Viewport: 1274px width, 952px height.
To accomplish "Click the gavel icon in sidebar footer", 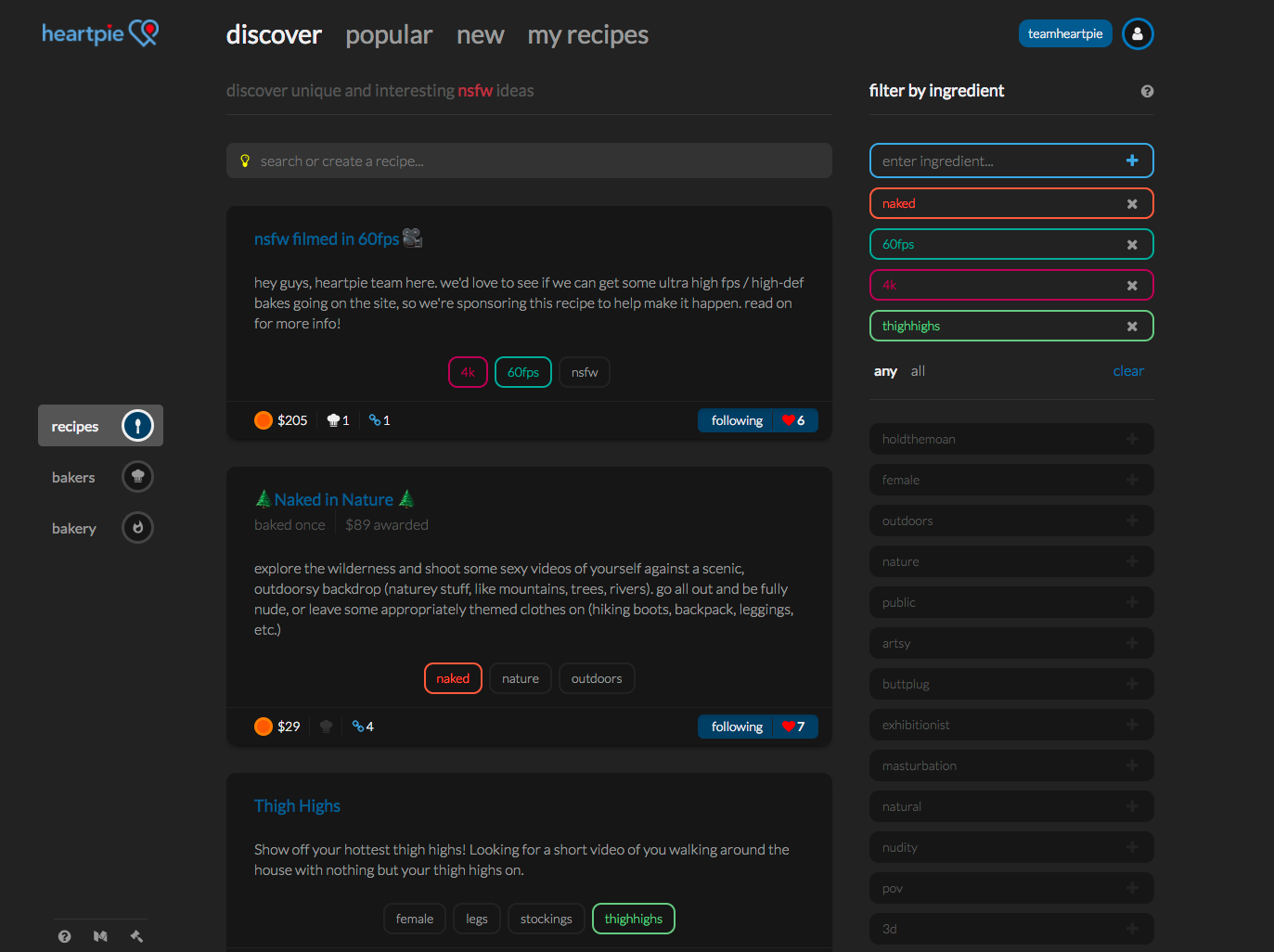I will pos(136,936).
